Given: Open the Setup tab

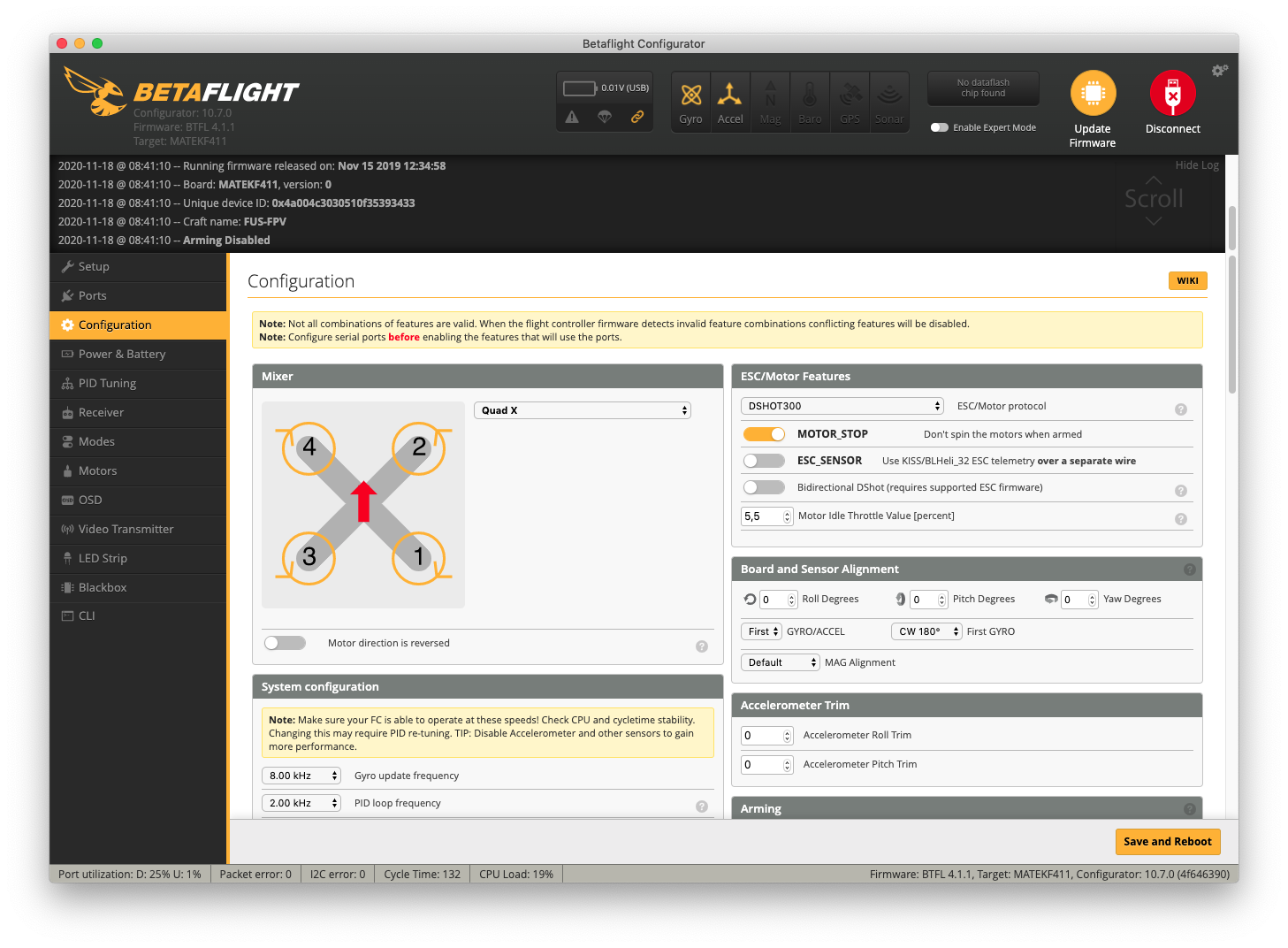Looking at the screenshot, I should (x=138, y=266).
